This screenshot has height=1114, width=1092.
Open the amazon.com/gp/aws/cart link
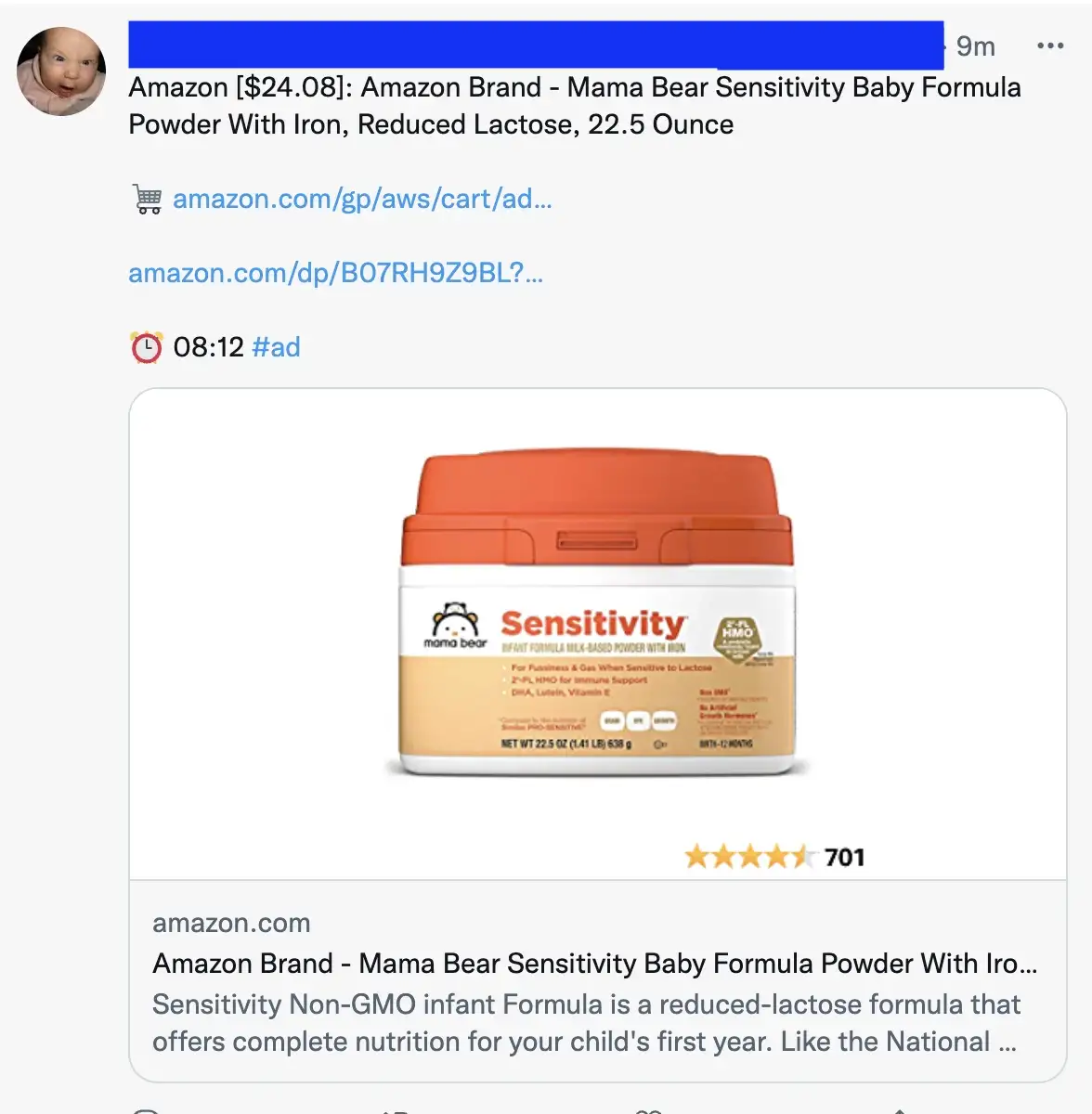(362, 199)
